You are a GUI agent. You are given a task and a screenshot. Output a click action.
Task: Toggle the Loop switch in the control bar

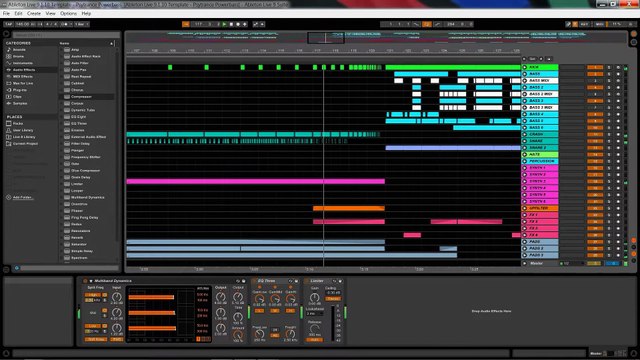pos(427,24)
